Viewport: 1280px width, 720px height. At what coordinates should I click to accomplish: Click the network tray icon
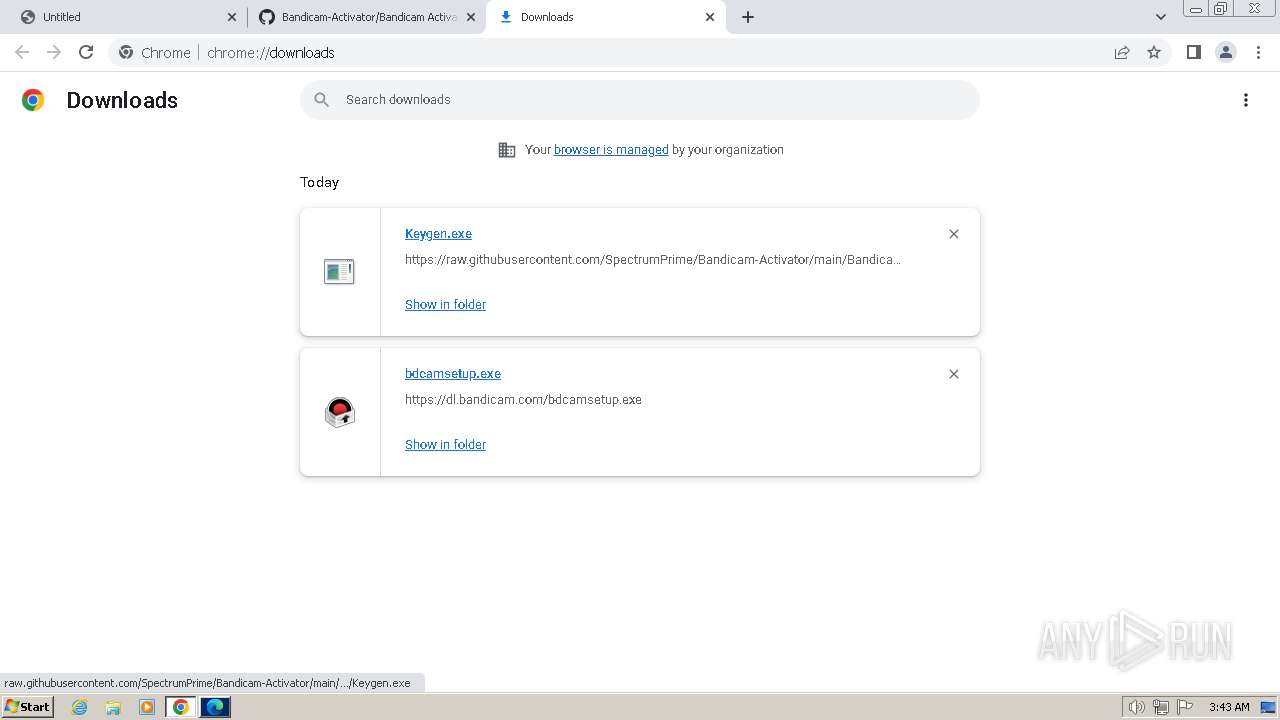click(1161, 707)
